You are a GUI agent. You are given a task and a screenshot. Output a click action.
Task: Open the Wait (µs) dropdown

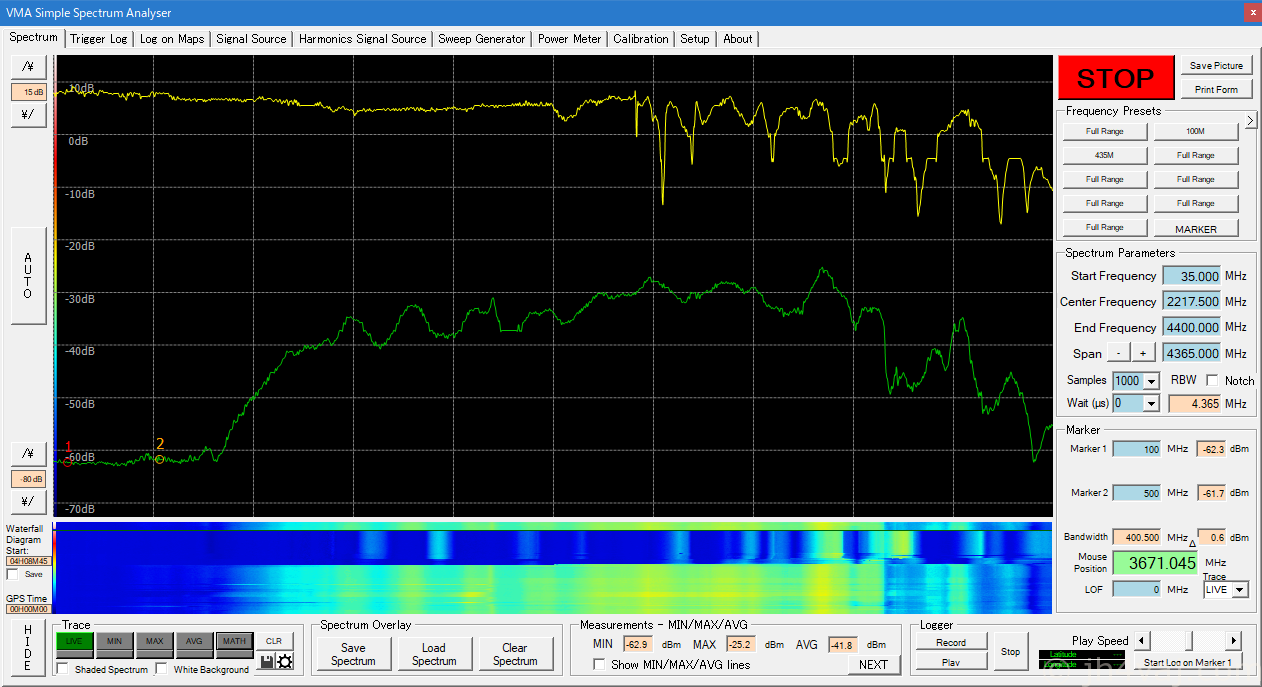click(1151, 404)
